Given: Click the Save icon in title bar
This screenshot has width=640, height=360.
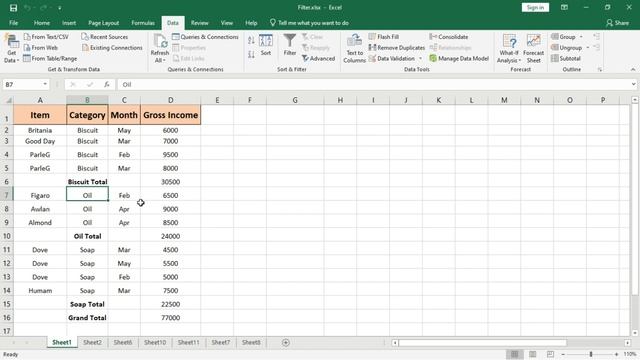Looking at the screenshot, I should pos(13,8).
